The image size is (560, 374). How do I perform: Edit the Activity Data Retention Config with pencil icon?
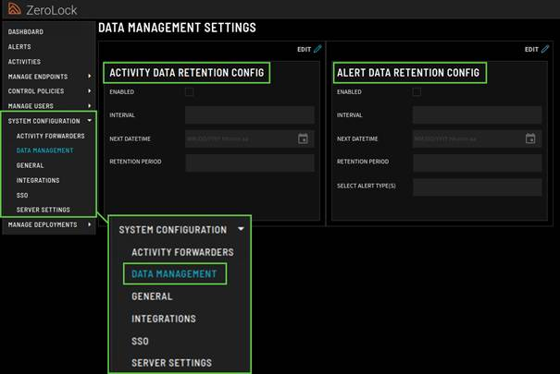point(318,49)
